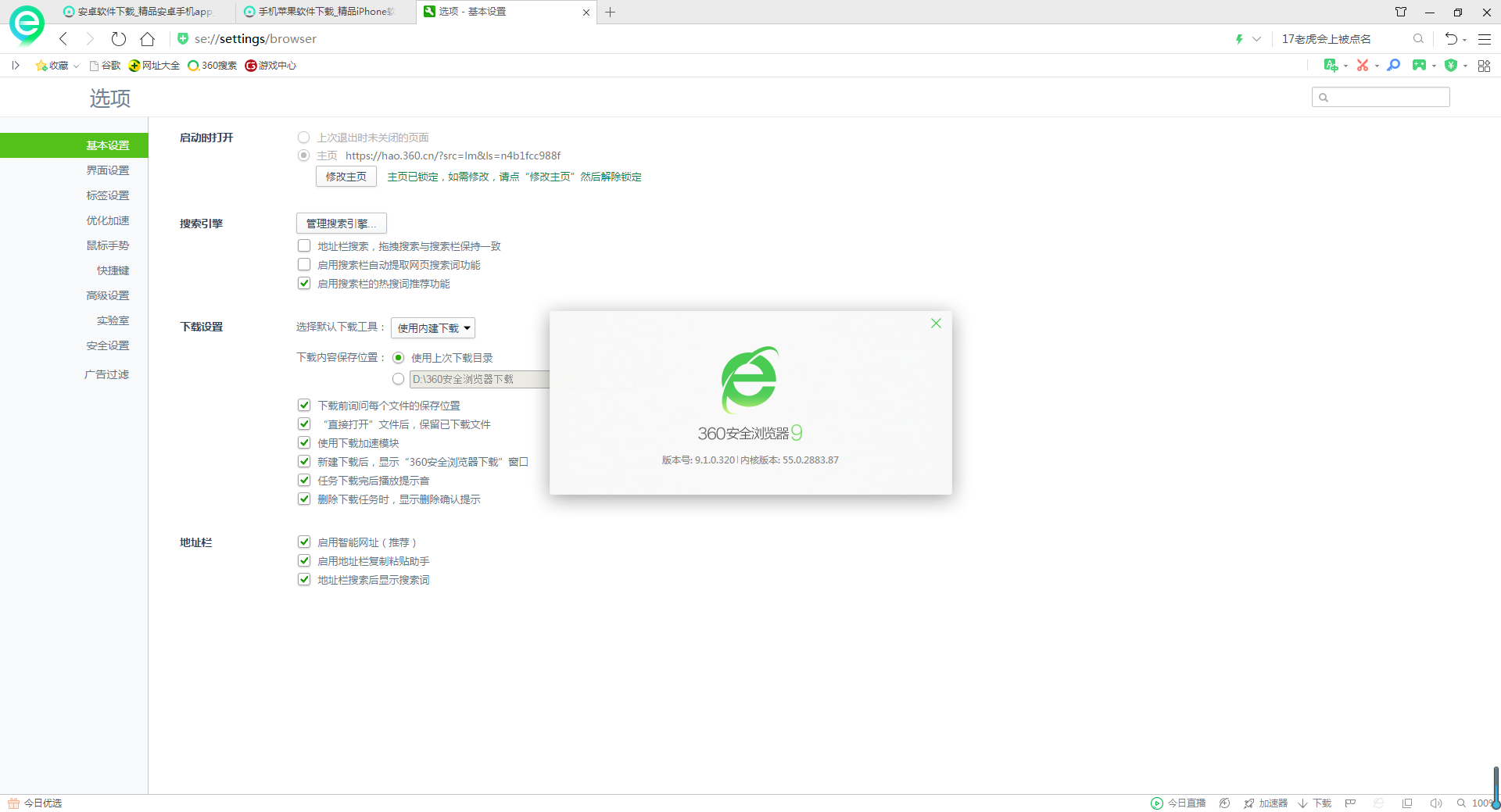This screenshot has width=1501, height=812.
Task: Click the 加速器 rocket icon
Action: [1266, 803]
